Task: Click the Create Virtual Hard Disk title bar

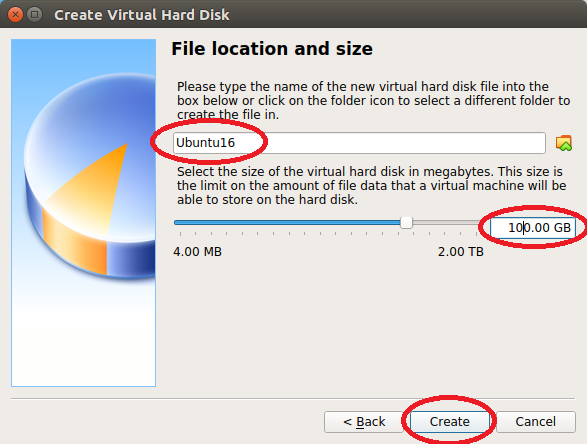Action: point(294,14)
